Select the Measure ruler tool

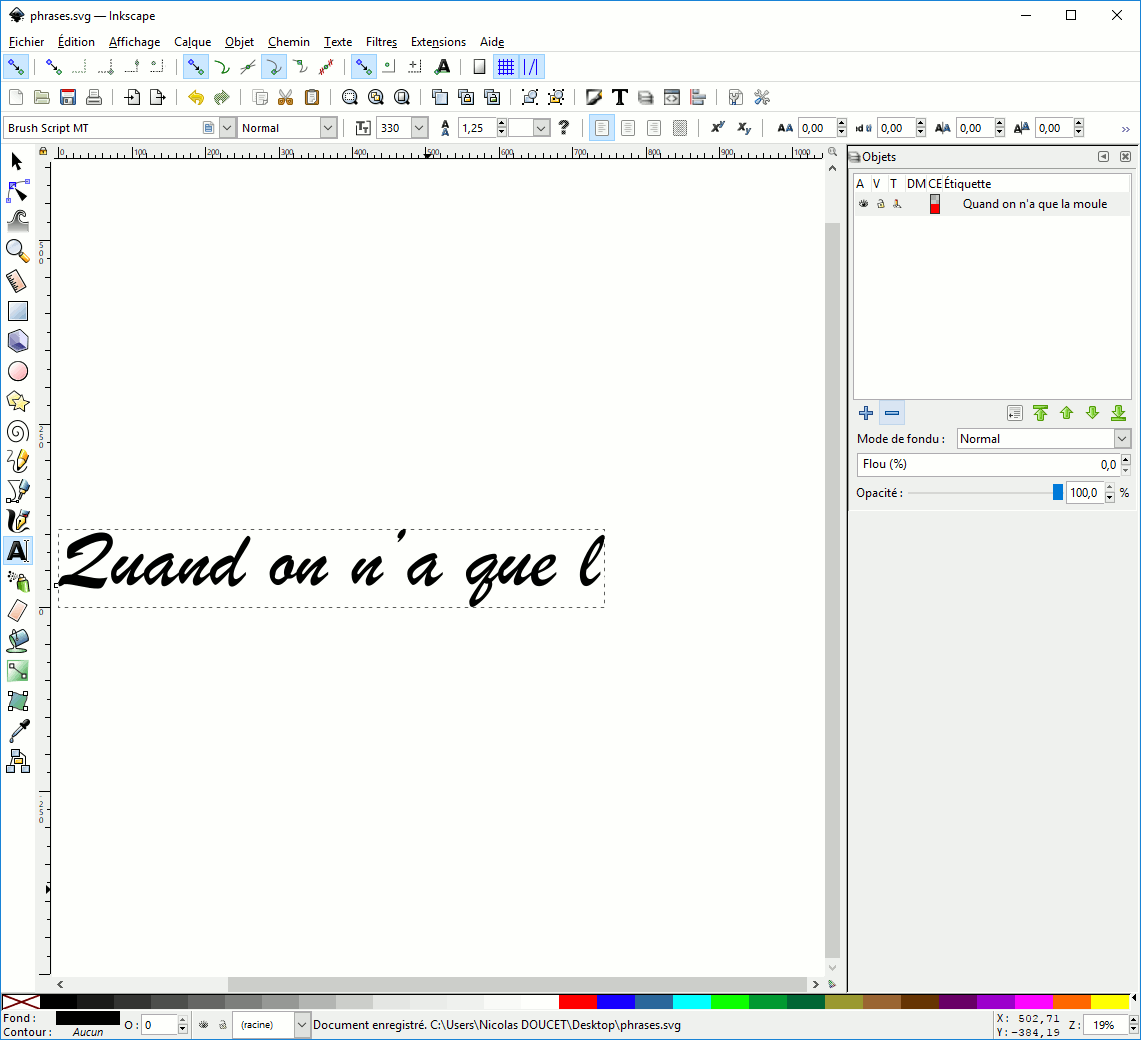(x=17, y=281)
